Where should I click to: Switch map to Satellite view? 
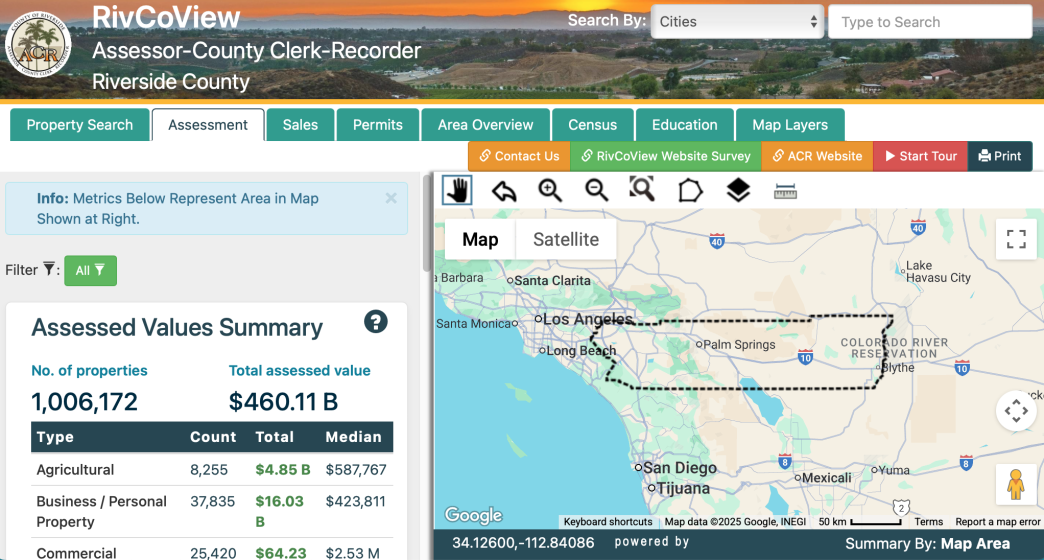tap(566, 240)
